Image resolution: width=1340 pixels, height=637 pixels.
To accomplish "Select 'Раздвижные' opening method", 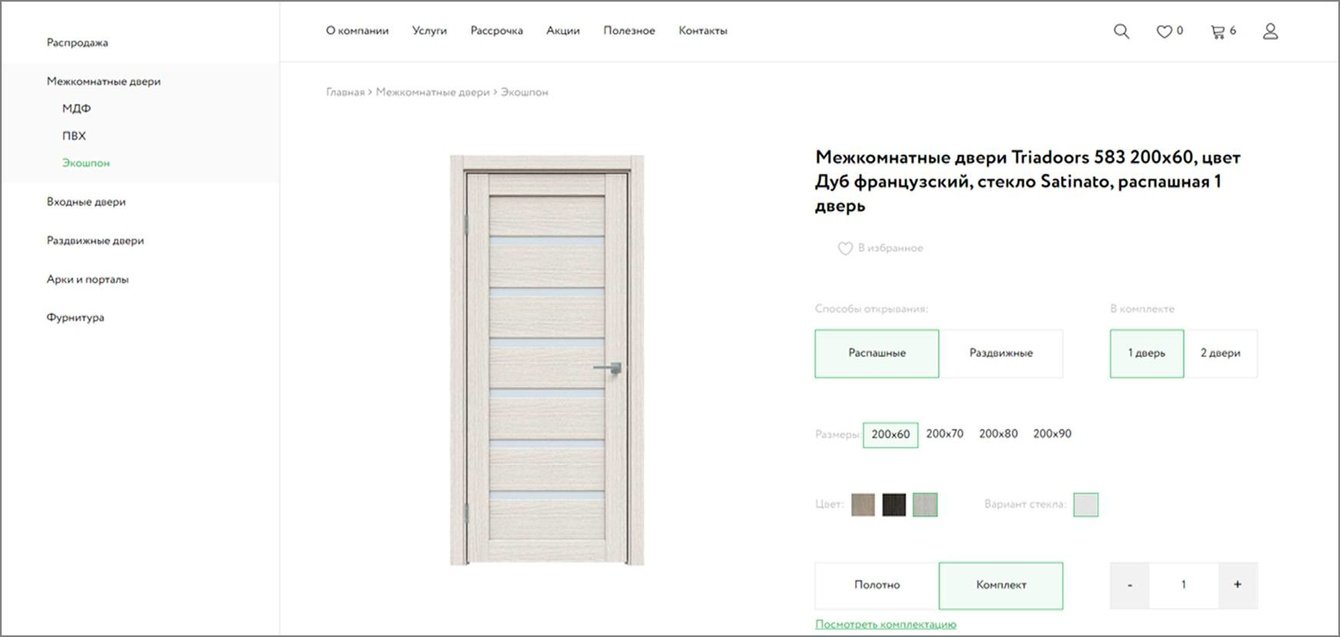I will pyautogui.click(x=1001, y=353).
